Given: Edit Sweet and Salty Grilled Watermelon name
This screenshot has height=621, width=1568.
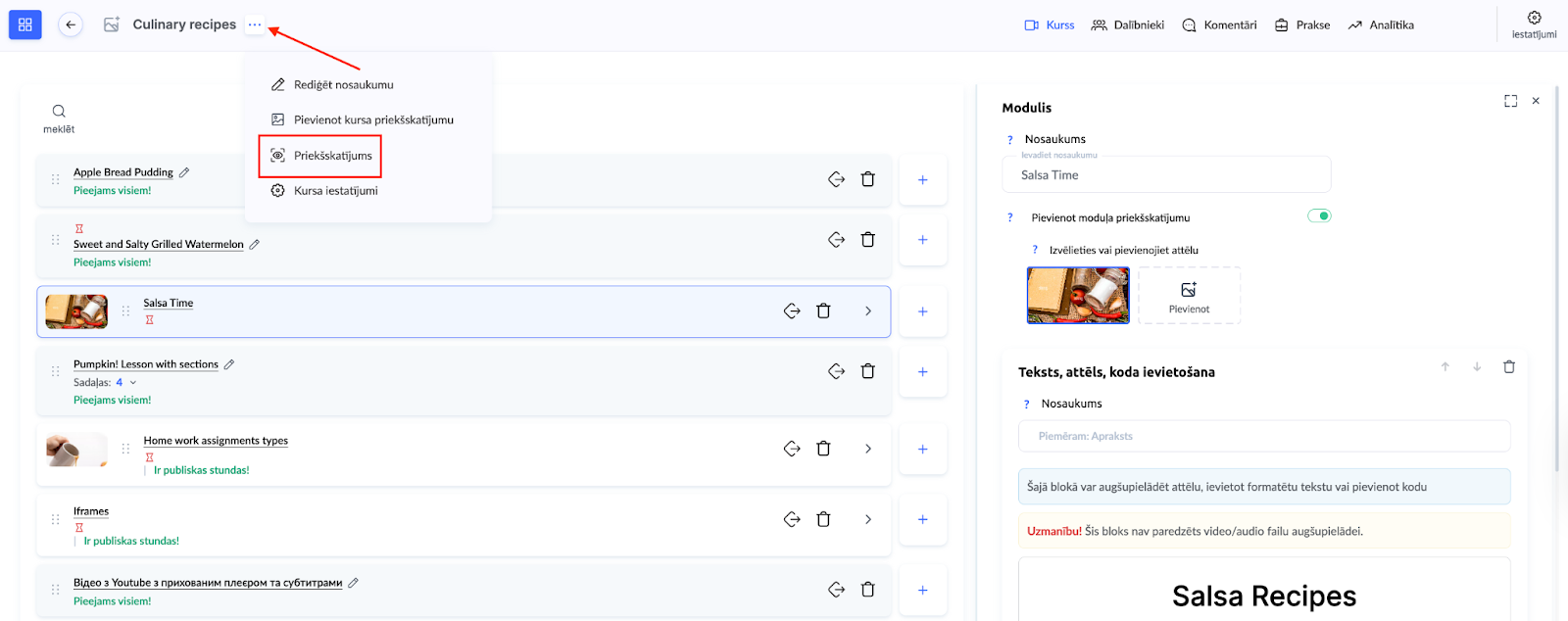Looking at the screenshot, I should pyautogui.click(x=255, y=244).
